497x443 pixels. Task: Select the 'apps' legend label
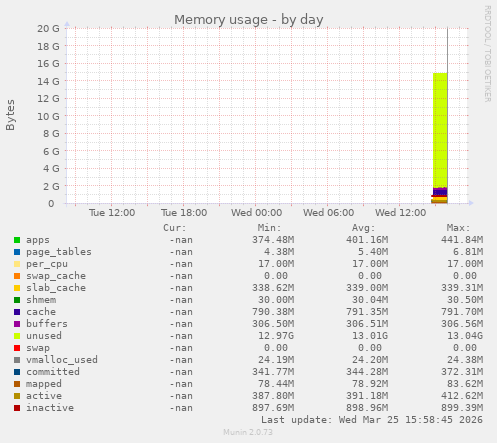point(38,240)
